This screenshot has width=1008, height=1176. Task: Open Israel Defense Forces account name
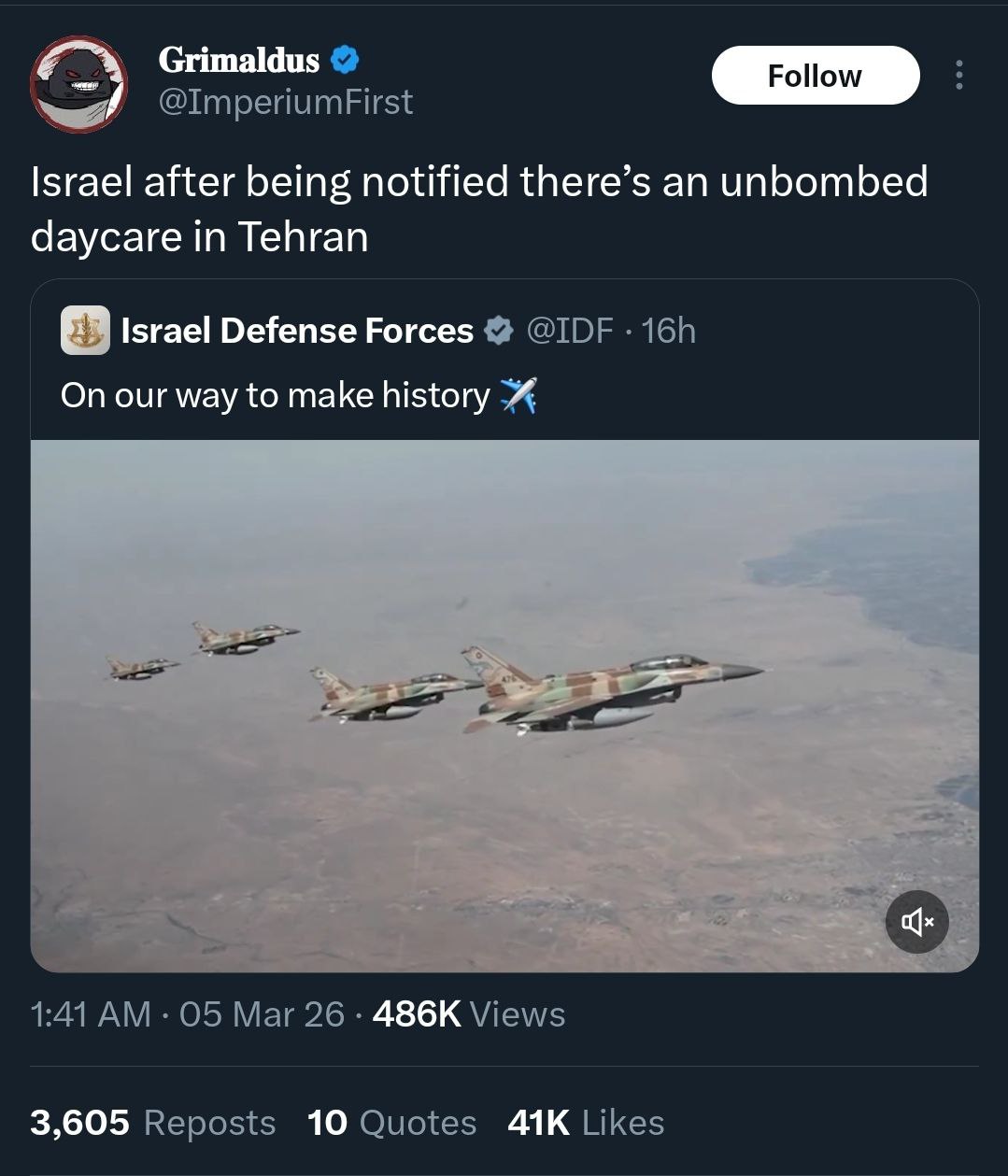[x=297, y=331]
